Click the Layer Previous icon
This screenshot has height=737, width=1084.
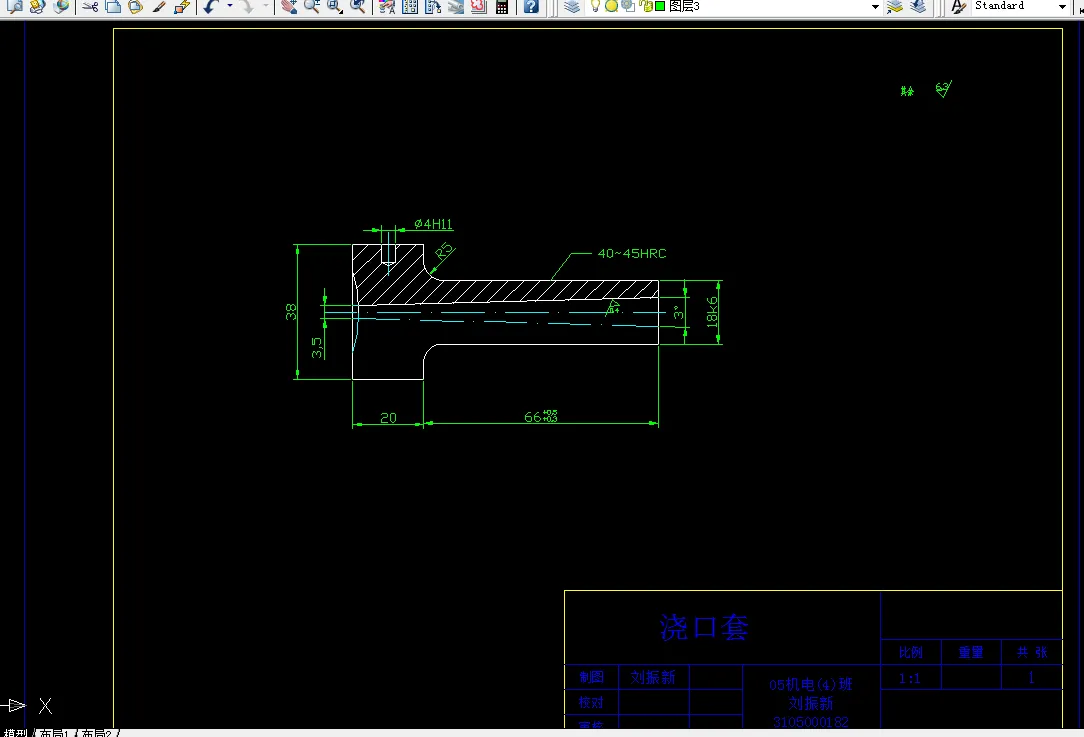coord(918,7)
